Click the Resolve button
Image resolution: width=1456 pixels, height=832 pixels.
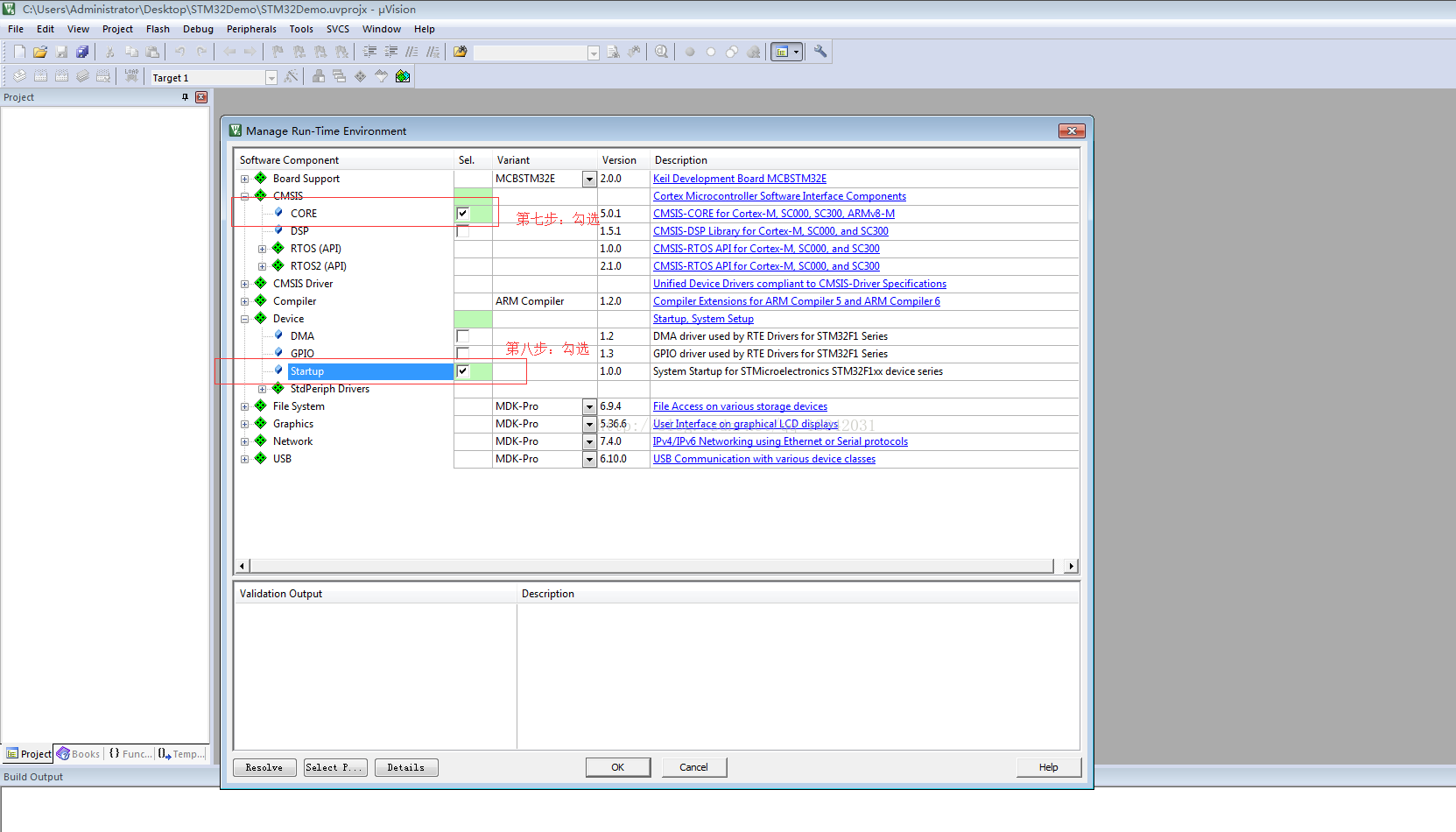click(x=264, y=767)
